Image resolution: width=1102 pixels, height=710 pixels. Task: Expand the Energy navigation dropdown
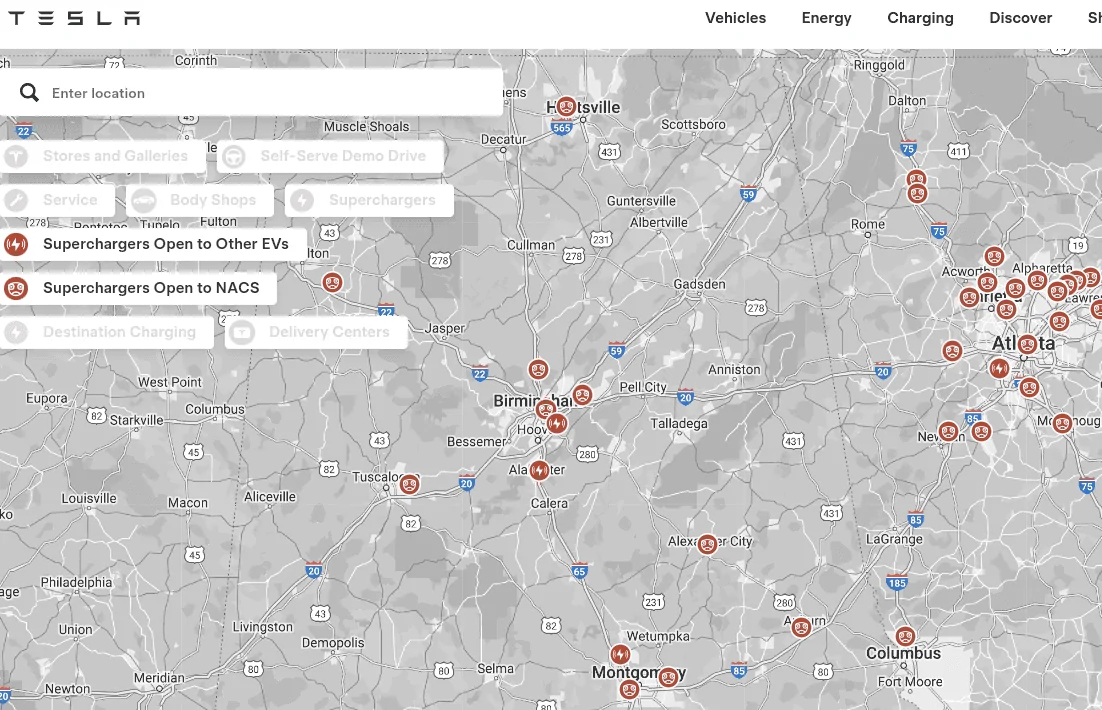(x=826, y=18)
